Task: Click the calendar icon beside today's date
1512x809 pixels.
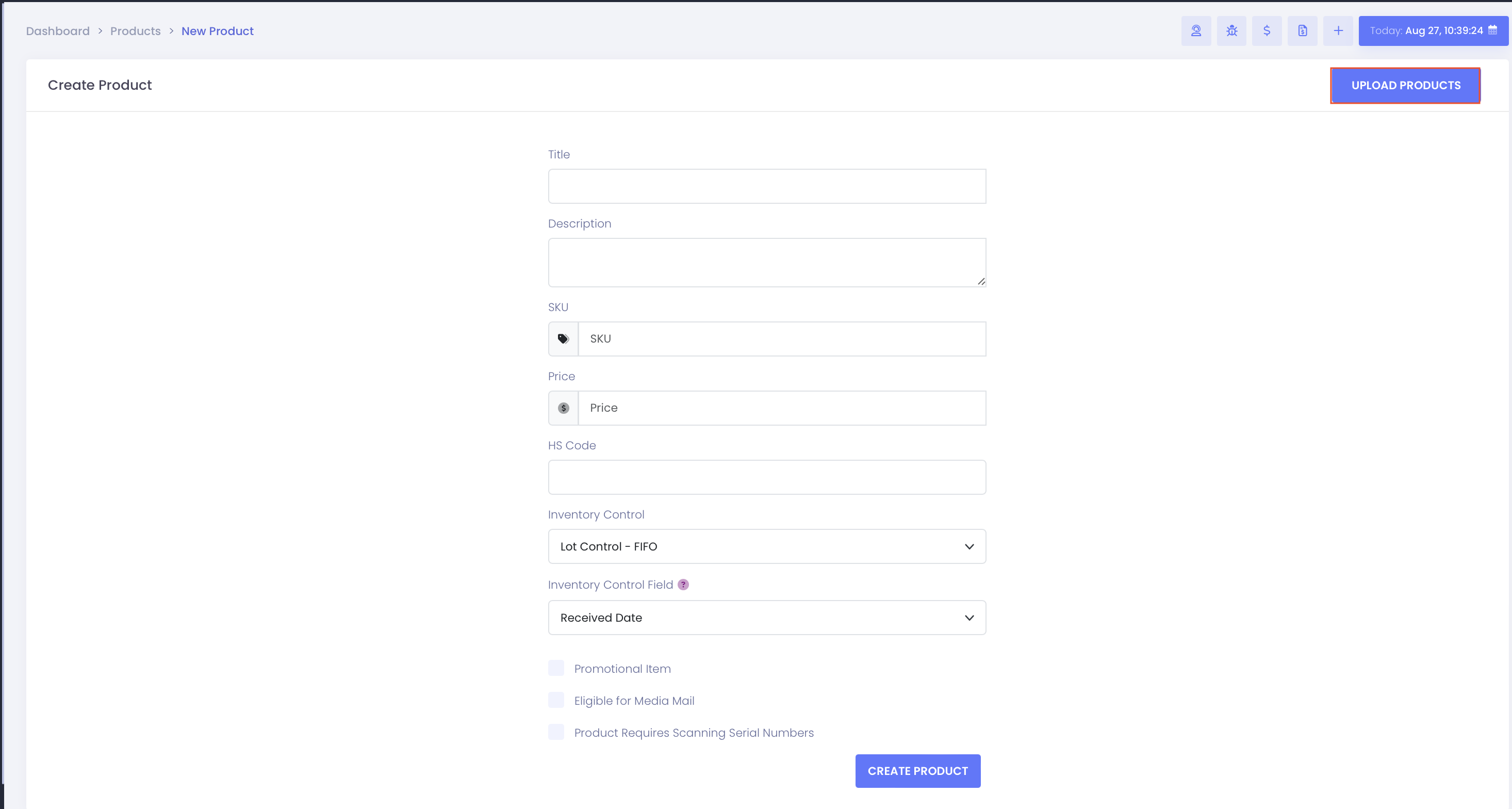Action: (1492, 30)
